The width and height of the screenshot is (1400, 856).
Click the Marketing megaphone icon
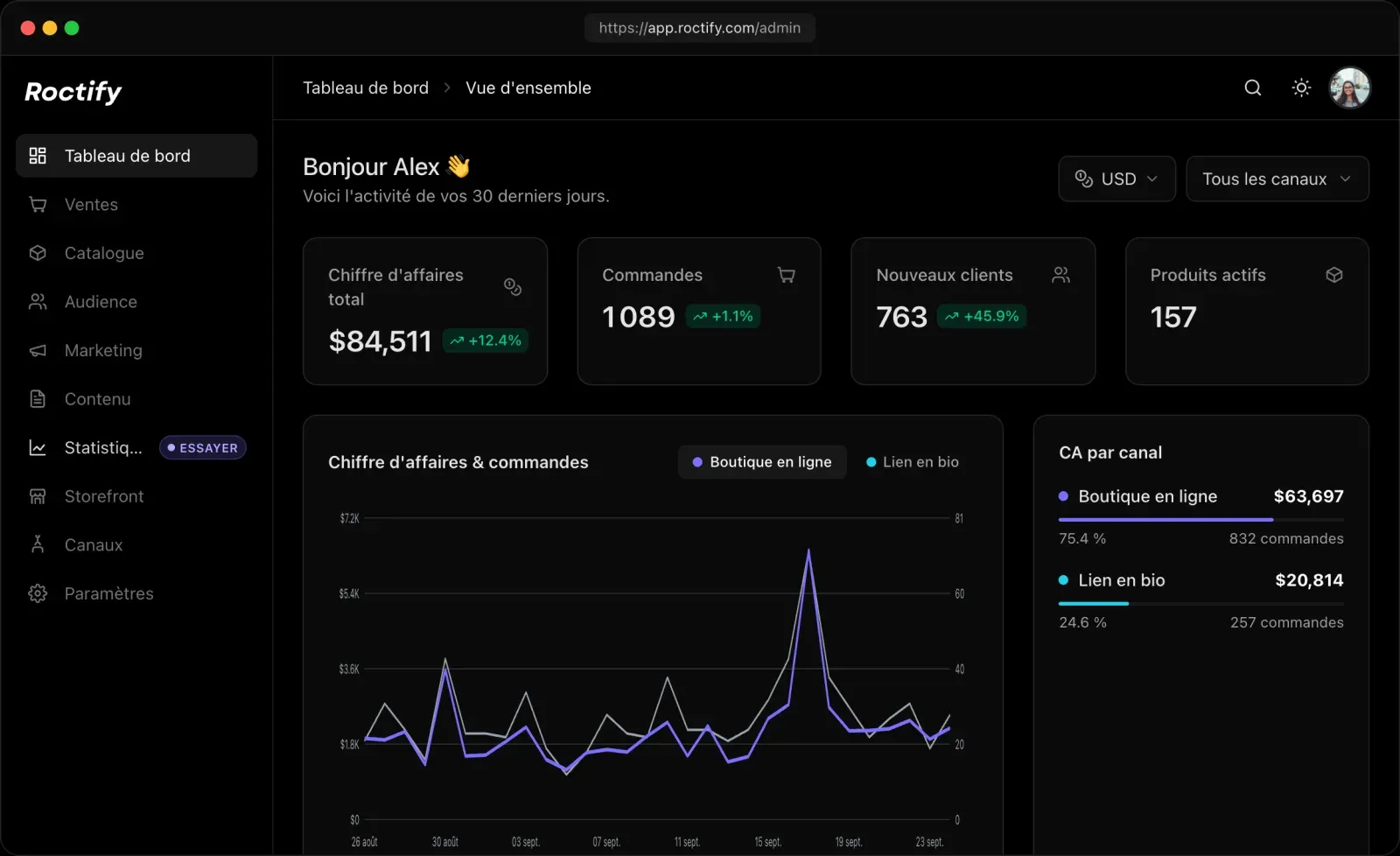(x=38, y=350)
